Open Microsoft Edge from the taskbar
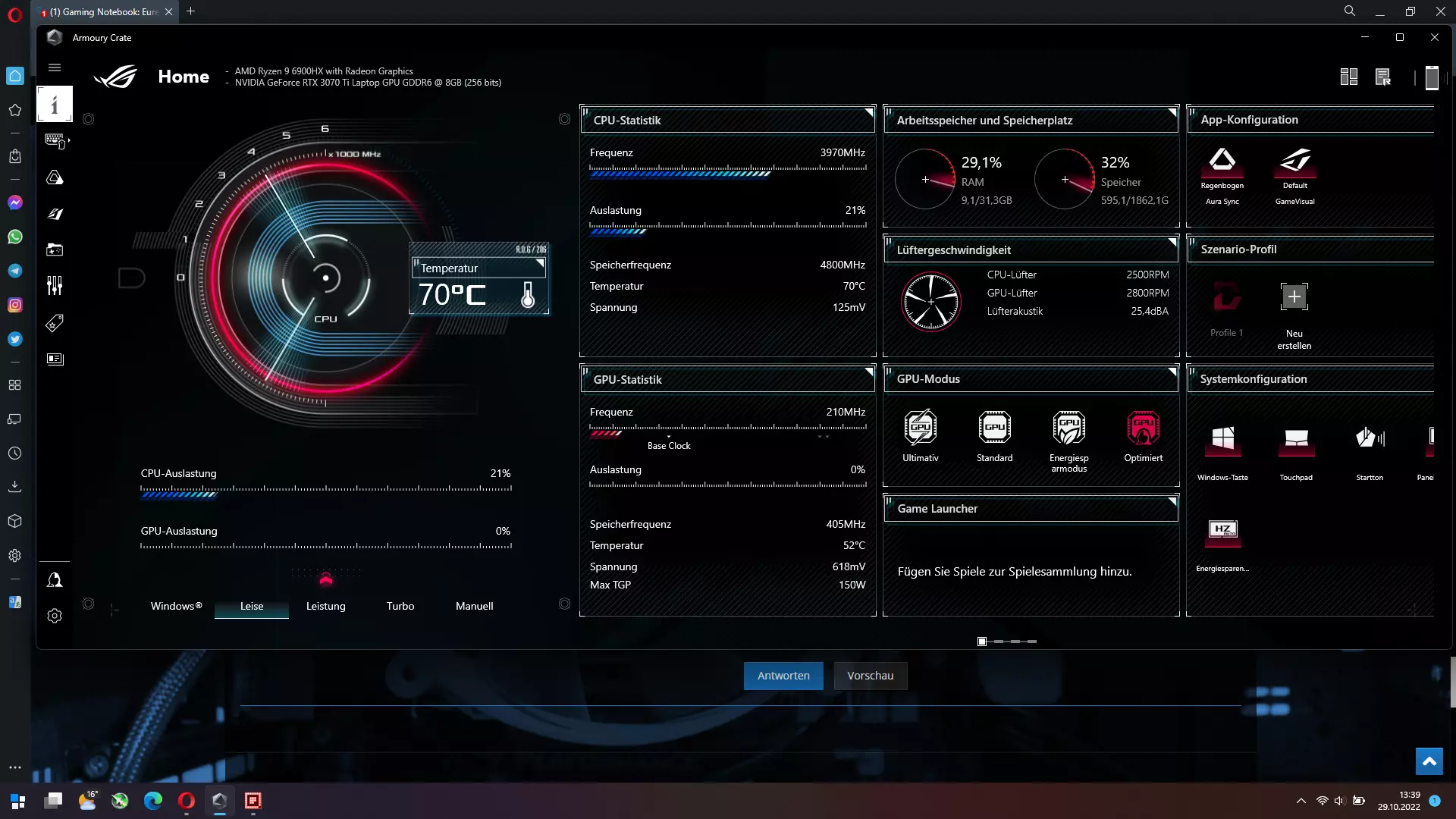The height and width of the screenshot is (819, 1456). pos(153,801)
